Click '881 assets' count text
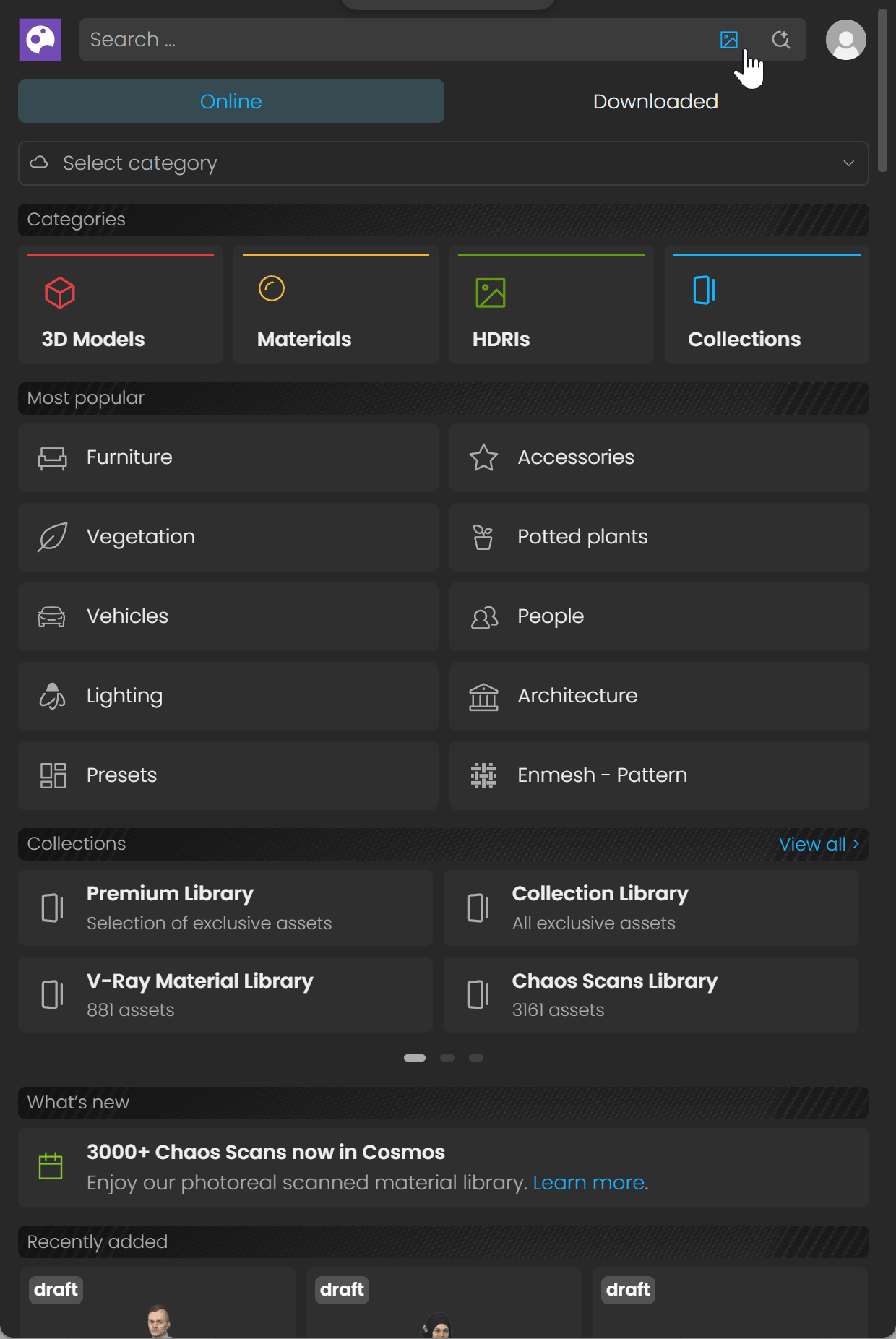 coord(131,1010)
